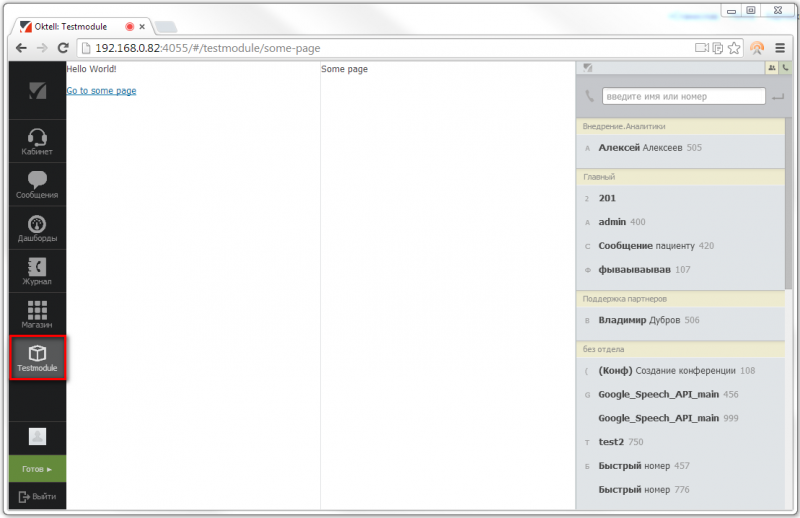Click the Oktell logo in sidebar
This screenshot has width=800, height=518.
(x=37, y=91)
